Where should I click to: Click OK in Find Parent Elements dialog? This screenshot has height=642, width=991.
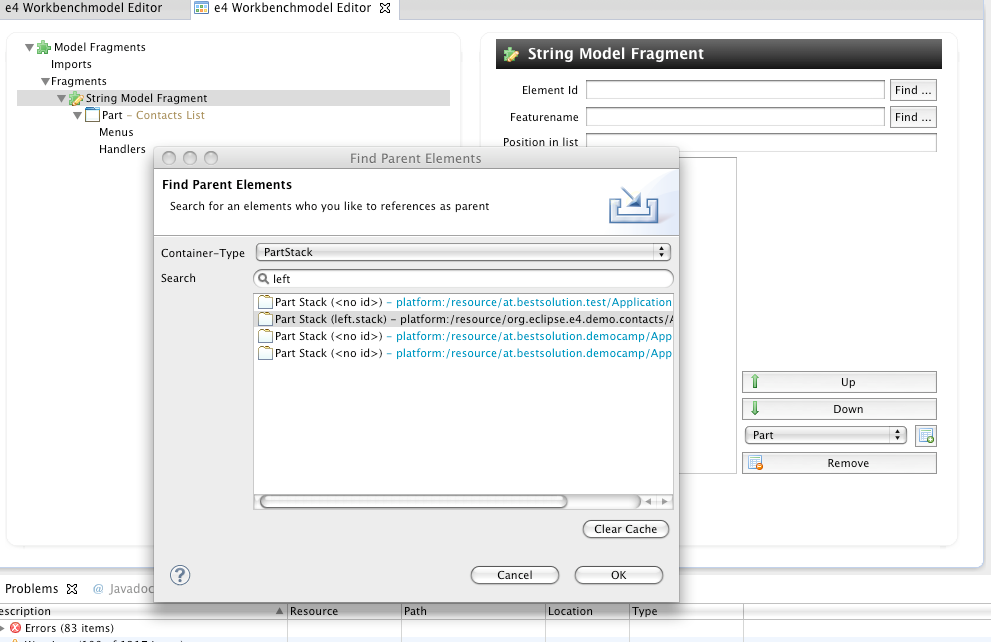tap(618, 575)
